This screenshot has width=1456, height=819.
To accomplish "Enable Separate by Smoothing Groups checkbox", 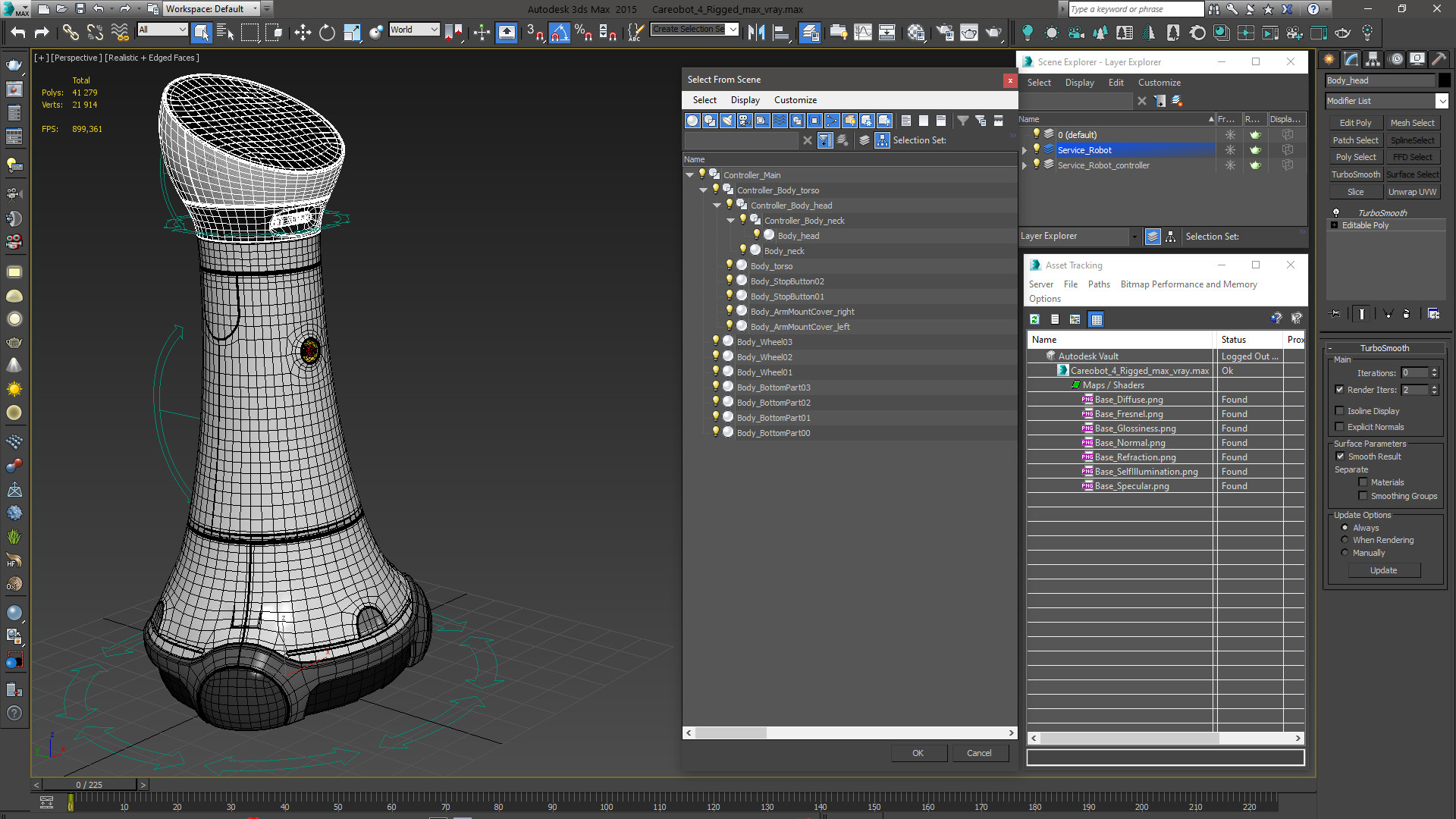I will coord(1363,496).
